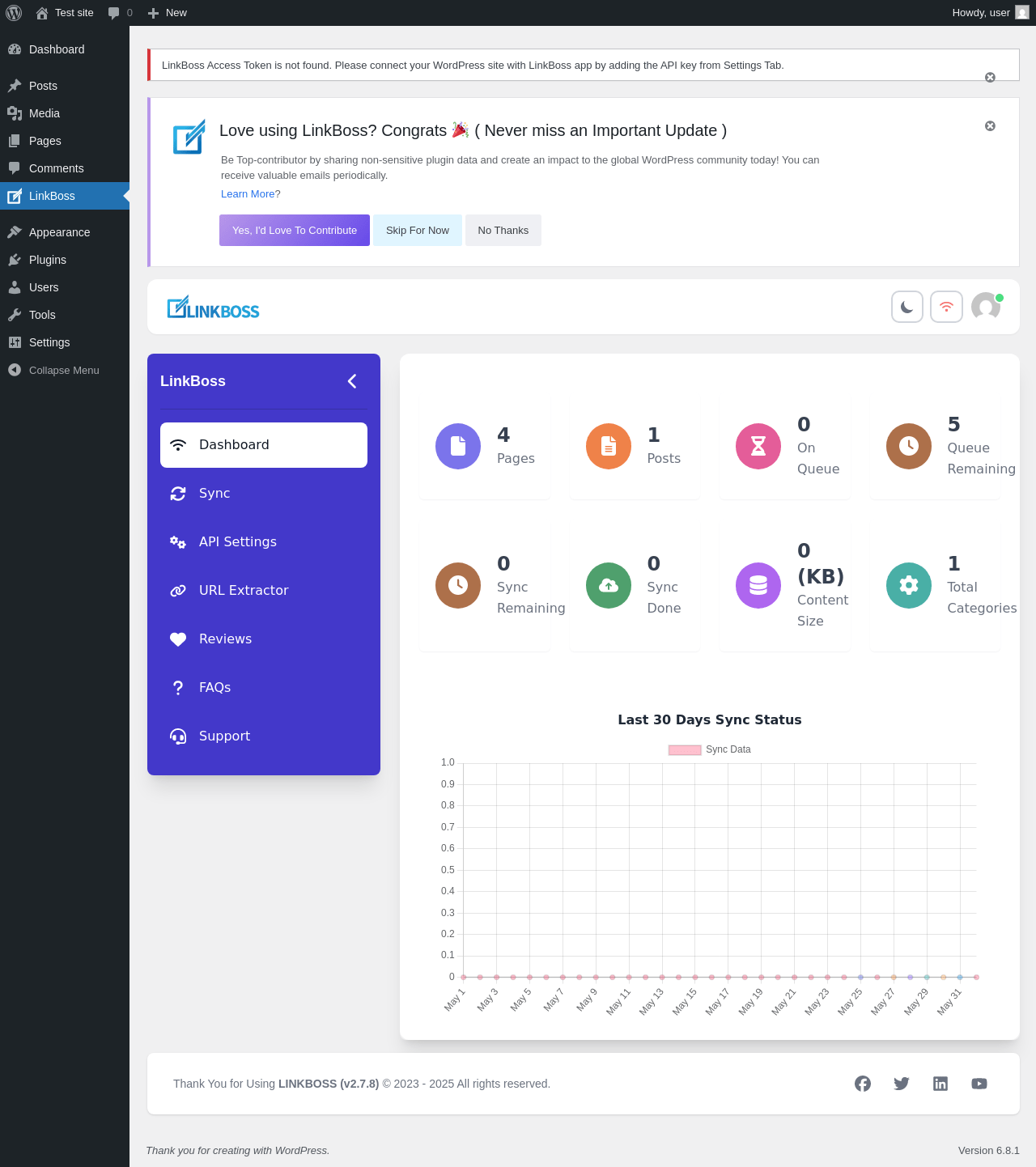
Task: Click the Content Size database icon
Action: coord(758,585)
